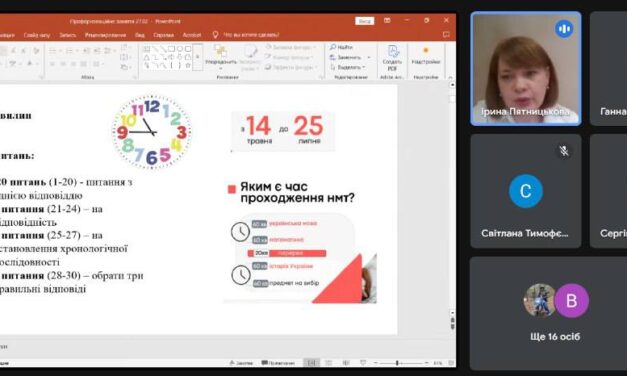Viewport: 627px width, 376px height.
Task: Open the Comments (Примечания) pane from status bar
Action: [x=278, y=363]
